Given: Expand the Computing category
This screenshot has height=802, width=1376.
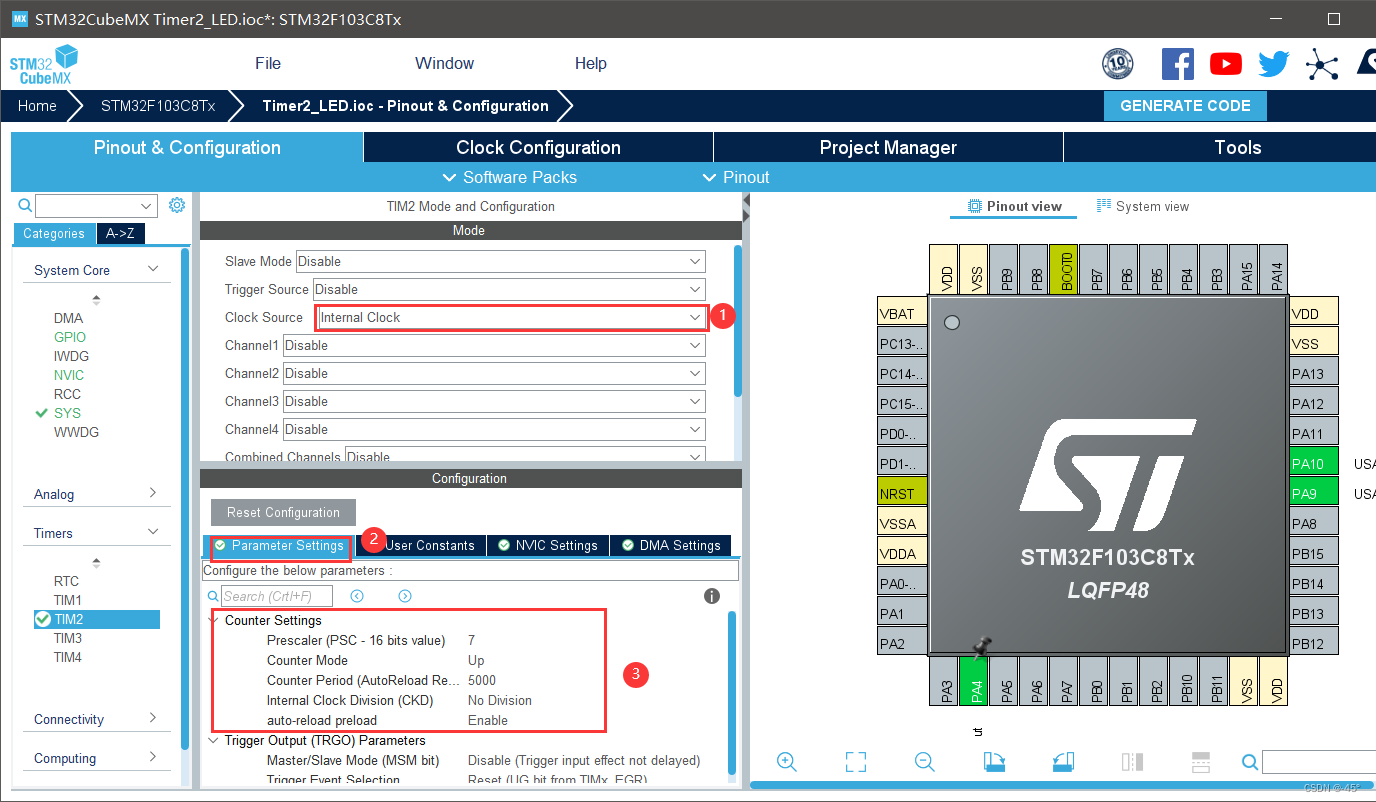Looking at the screenshot, I should pos(153,757).
